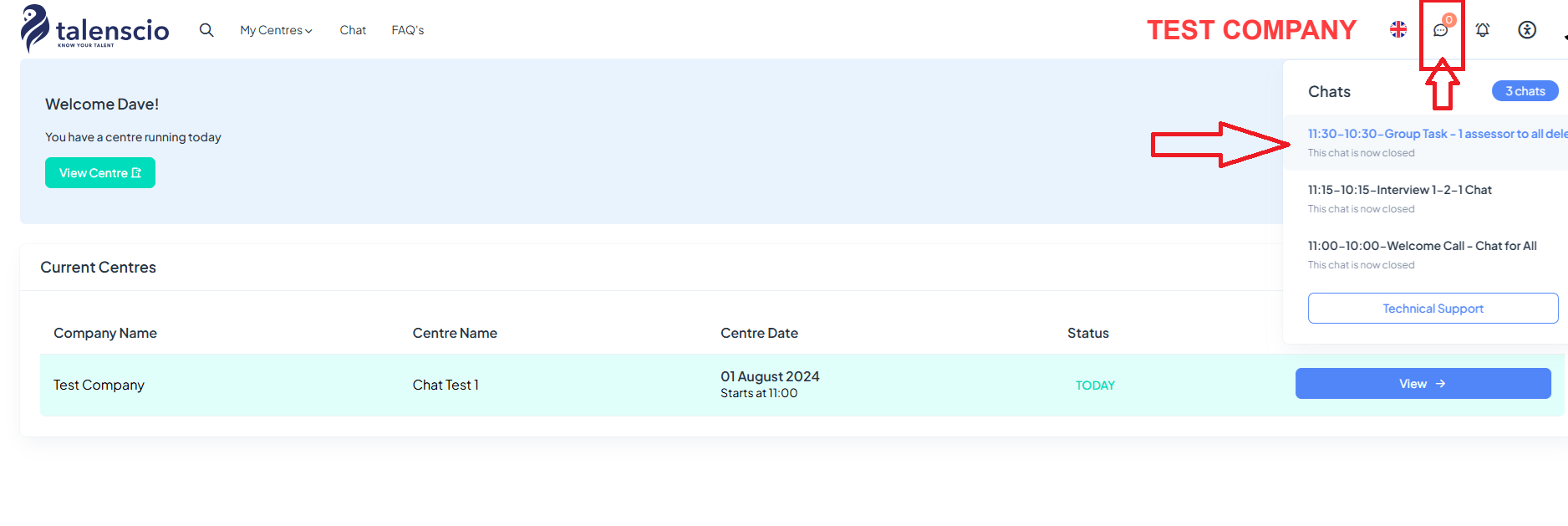The height and width of the screenshot is (526, 1568).
Task: Open the chat messages bubble icon
Action: coord(1440,30)
